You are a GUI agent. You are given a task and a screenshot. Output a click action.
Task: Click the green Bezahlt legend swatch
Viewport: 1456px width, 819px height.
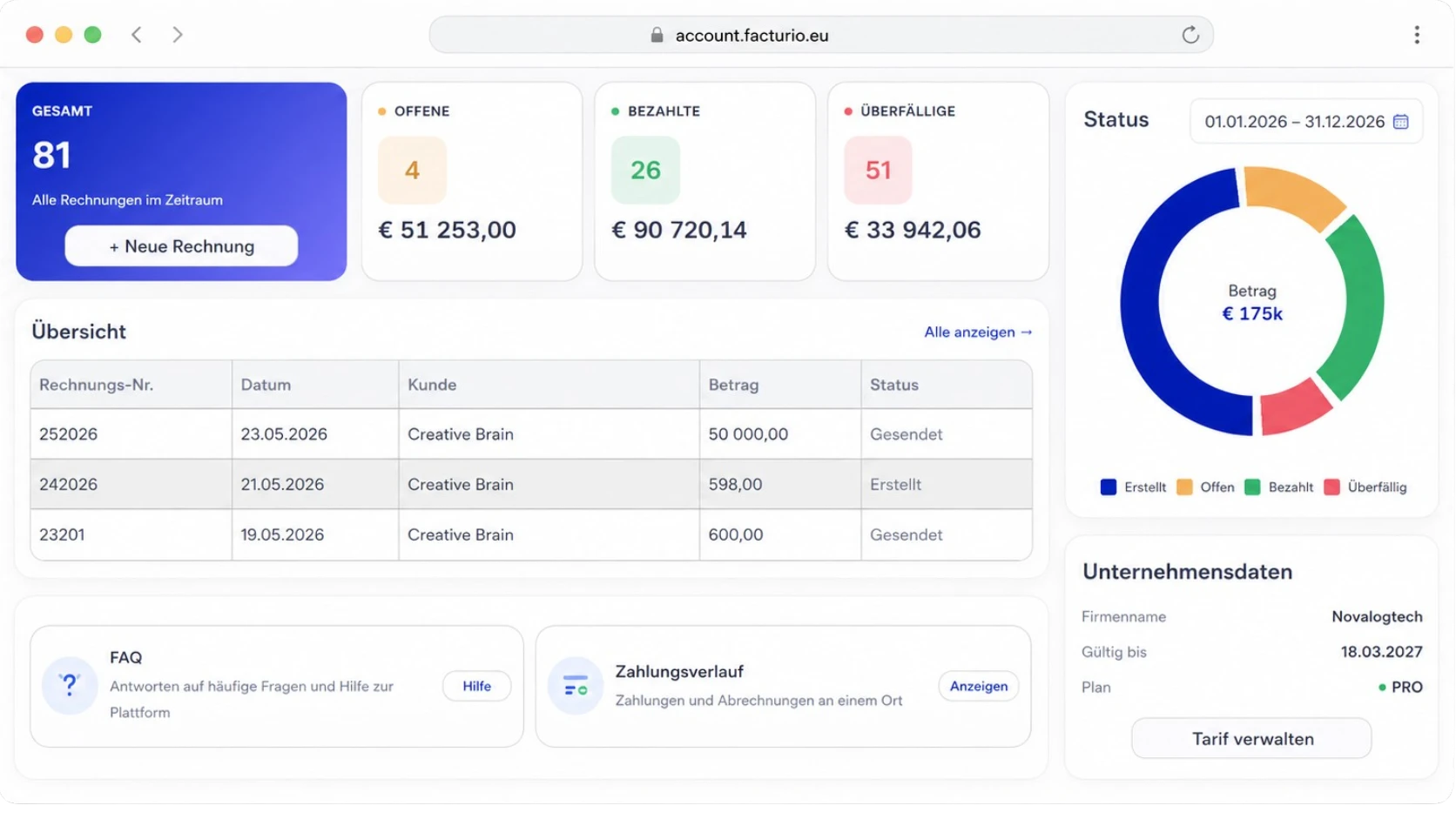(1252, 487)
